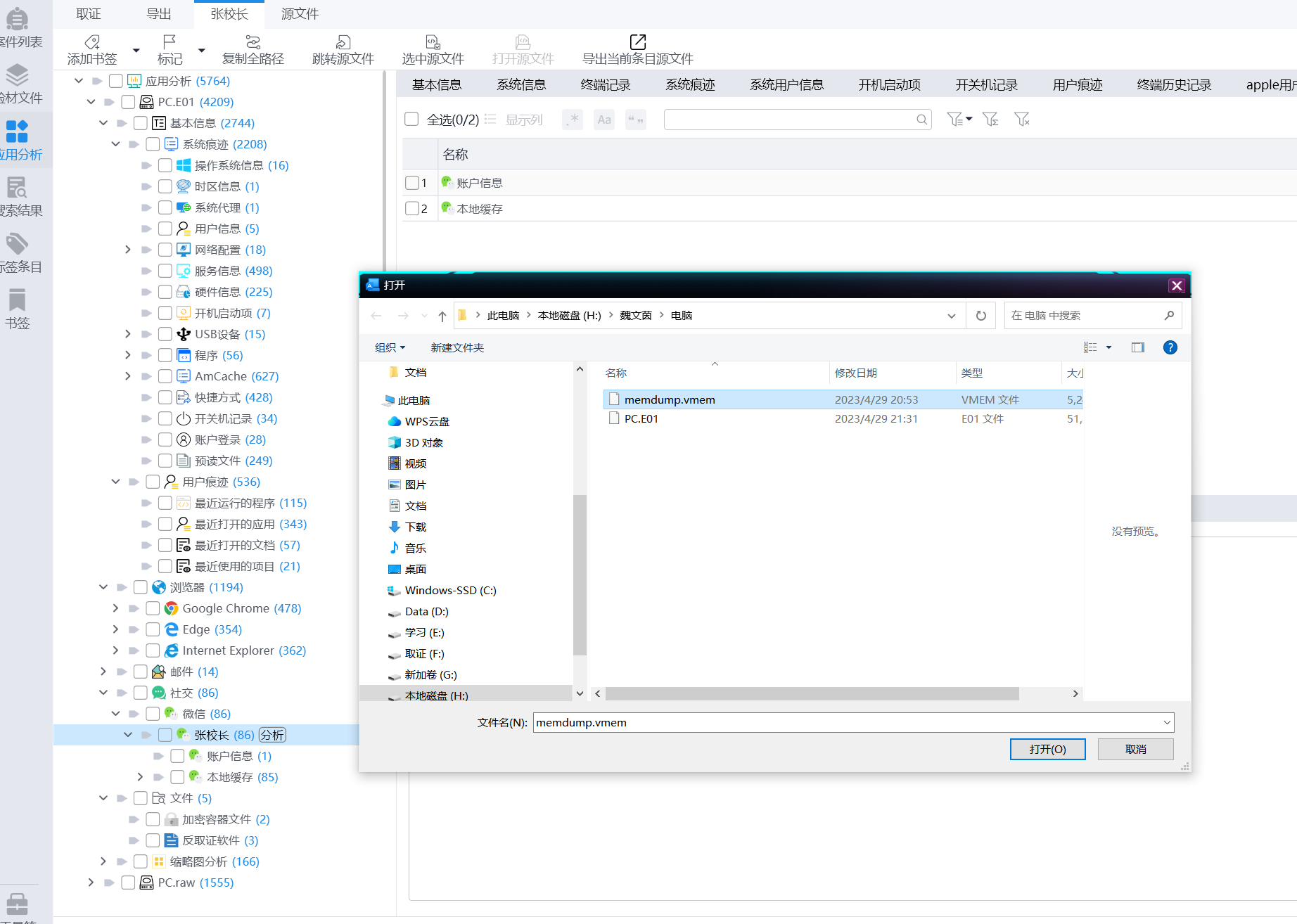Click the help question mark icon

(1170, 347)
